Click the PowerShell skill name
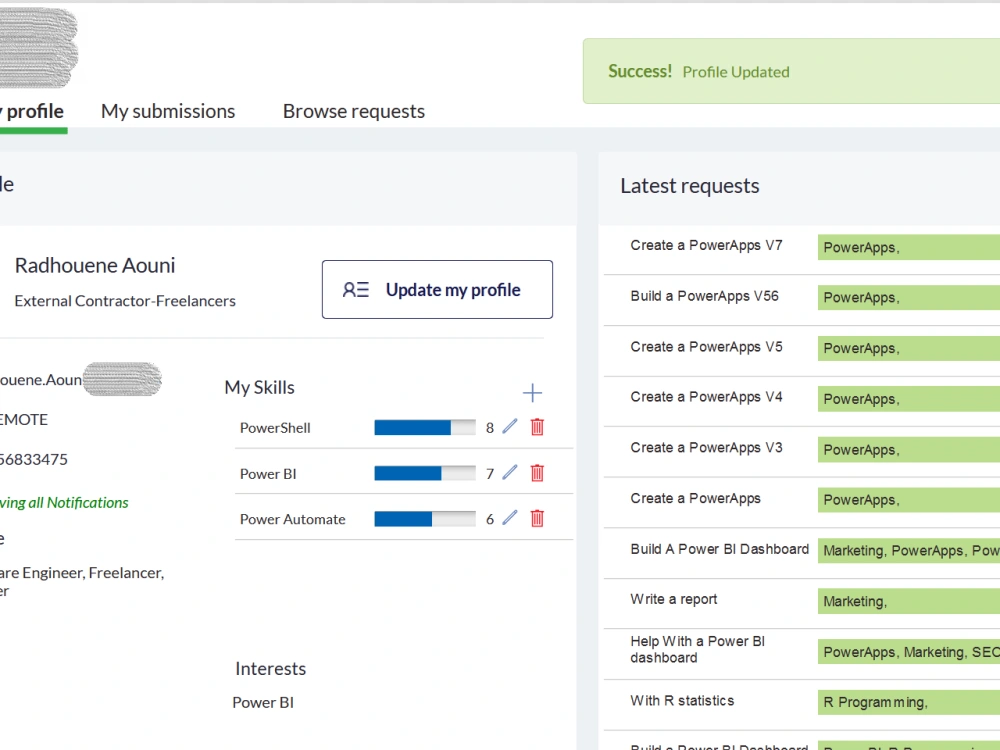The image size is (1000, 750). (275, 428)
